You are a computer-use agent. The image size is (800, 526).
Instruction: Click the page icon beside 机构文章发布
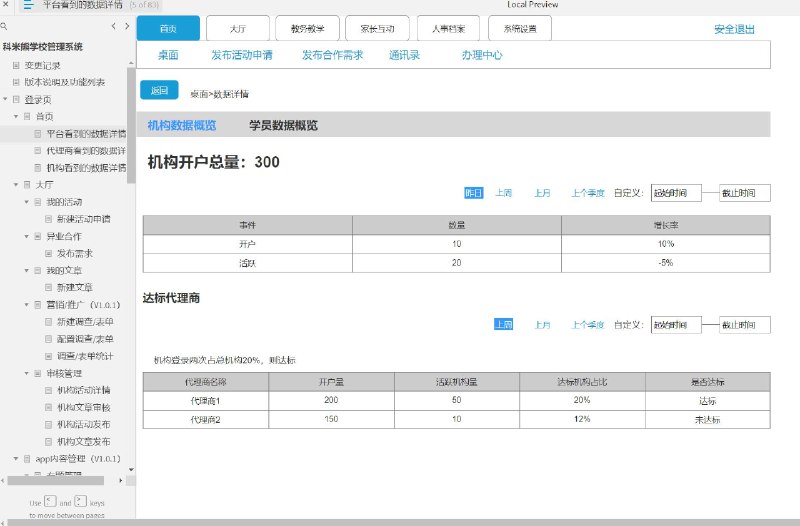tap(48, 441)
